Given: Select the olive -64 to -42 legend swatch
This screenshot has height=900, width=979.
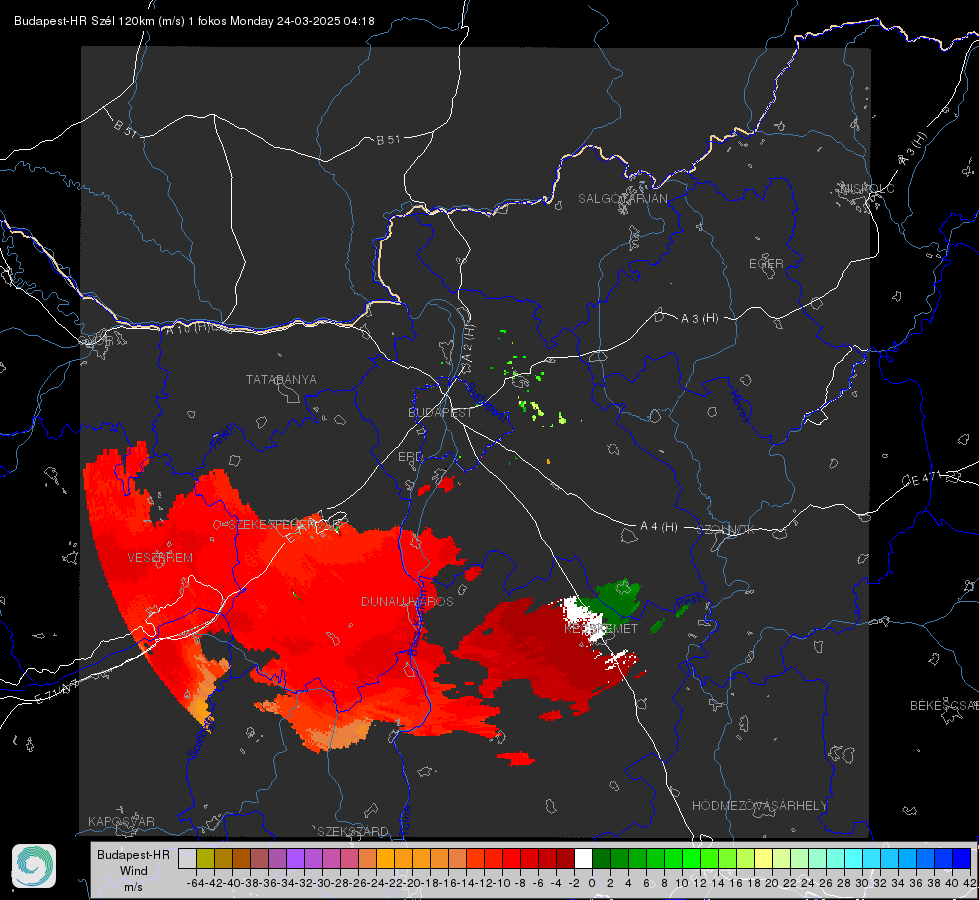Looking at the screenshot, I should point(205,858).
